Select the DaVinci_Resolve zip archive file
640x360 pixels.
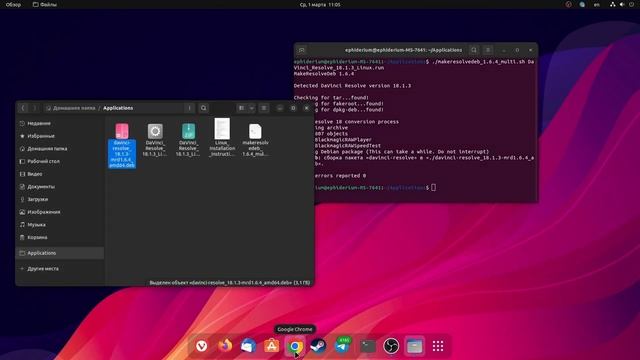(x=188, y=140)
